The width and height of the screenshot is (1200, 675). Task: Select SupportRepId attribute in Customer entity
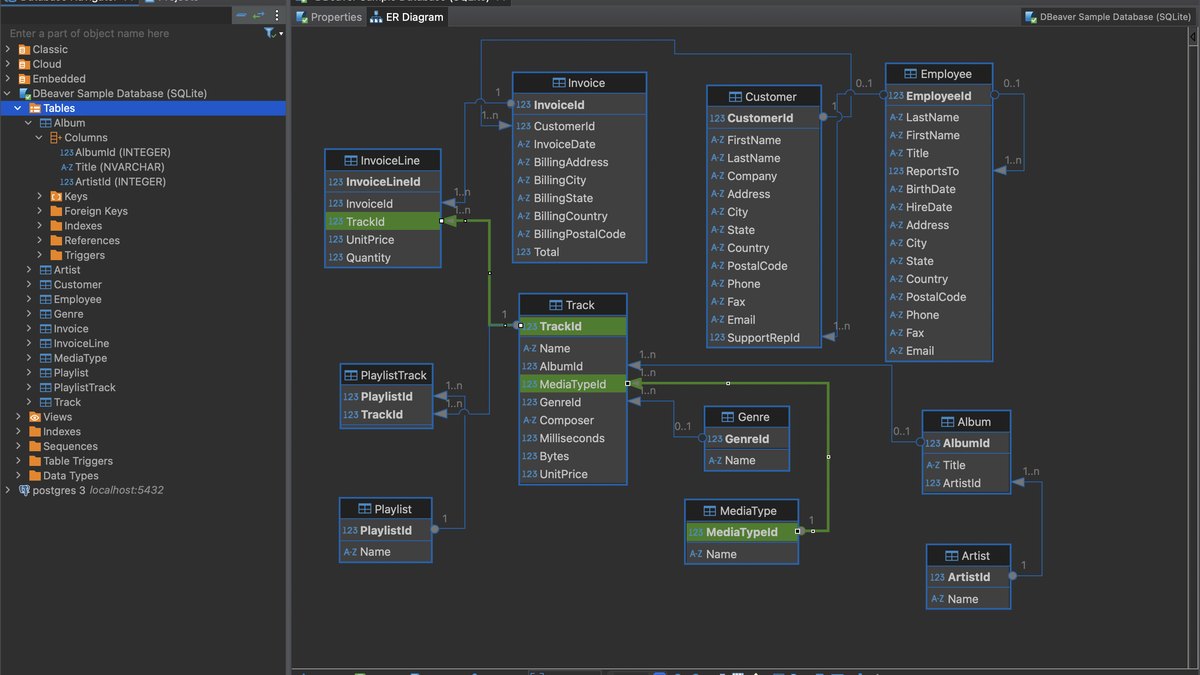(x=765, y=338)
